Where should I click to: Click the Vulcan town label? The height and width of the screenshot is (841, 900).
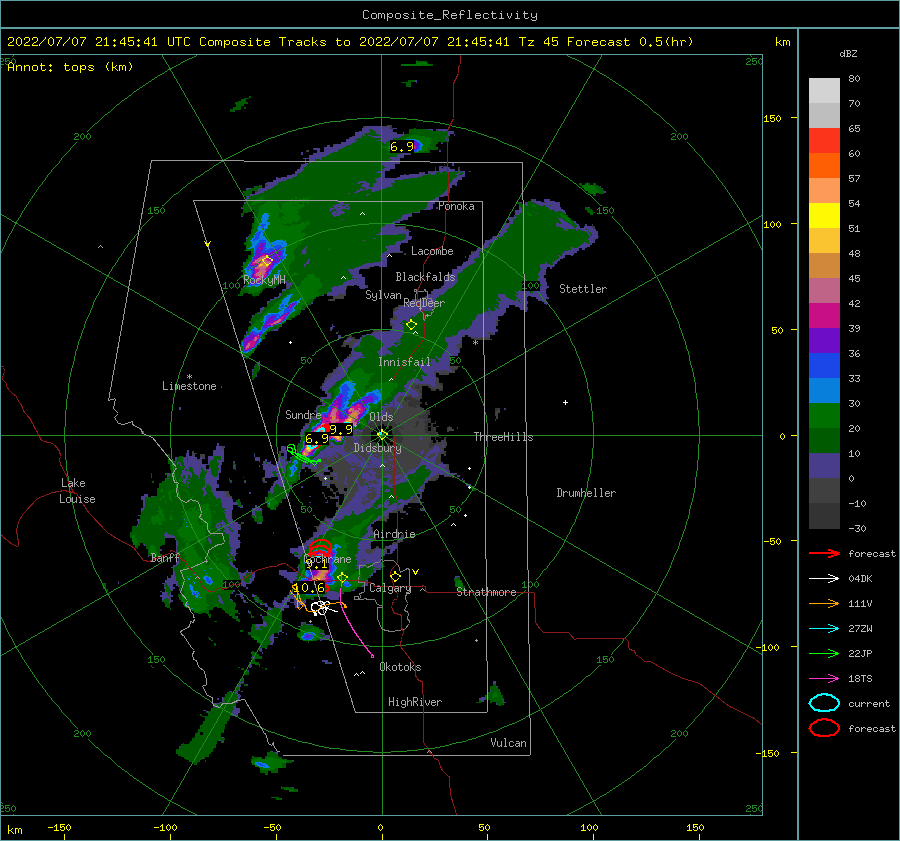click(509, 742)
